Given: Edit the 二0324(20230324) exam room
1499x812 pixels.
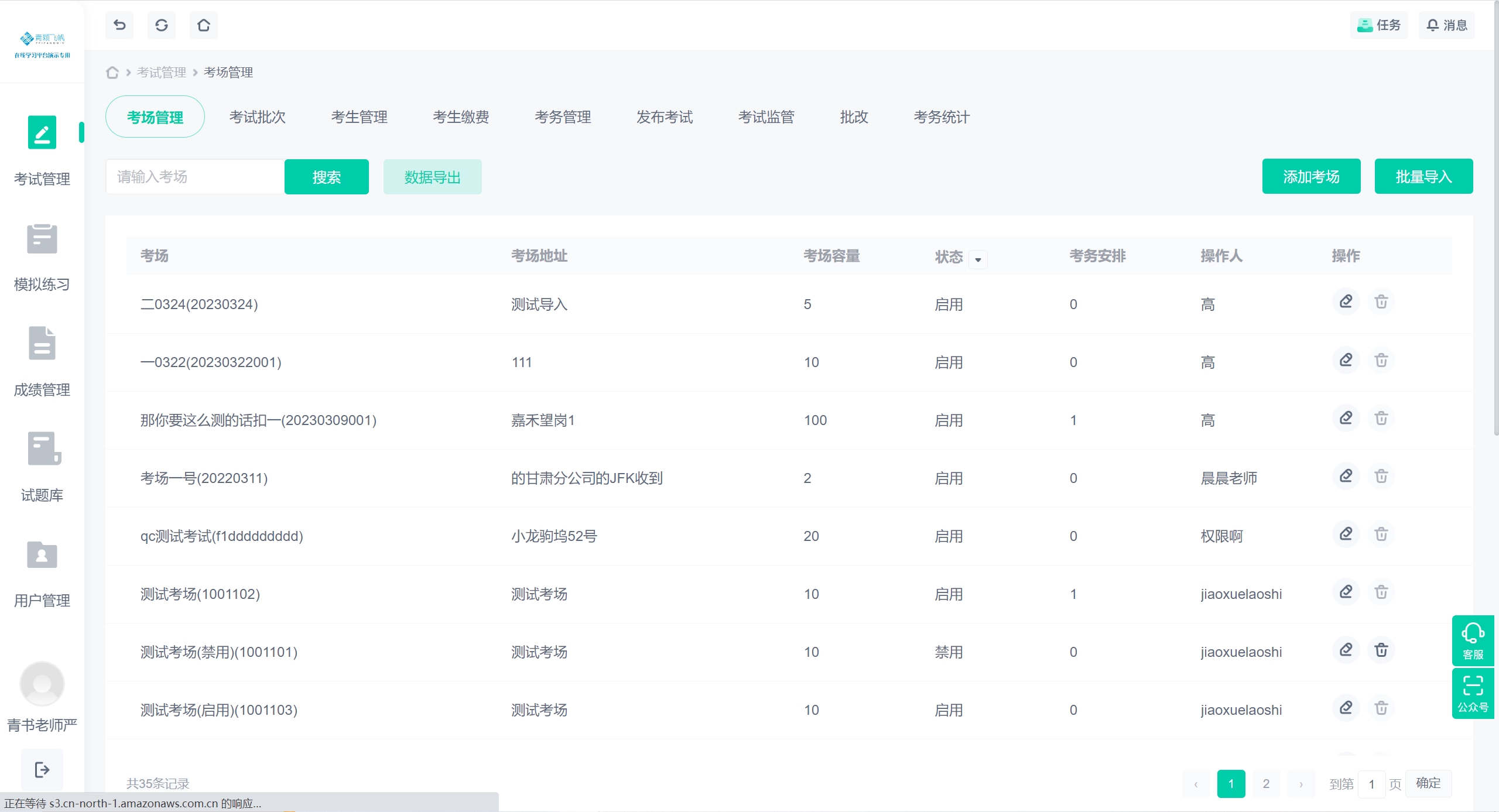Looking at the screenshot, I should click(1346, 302).
